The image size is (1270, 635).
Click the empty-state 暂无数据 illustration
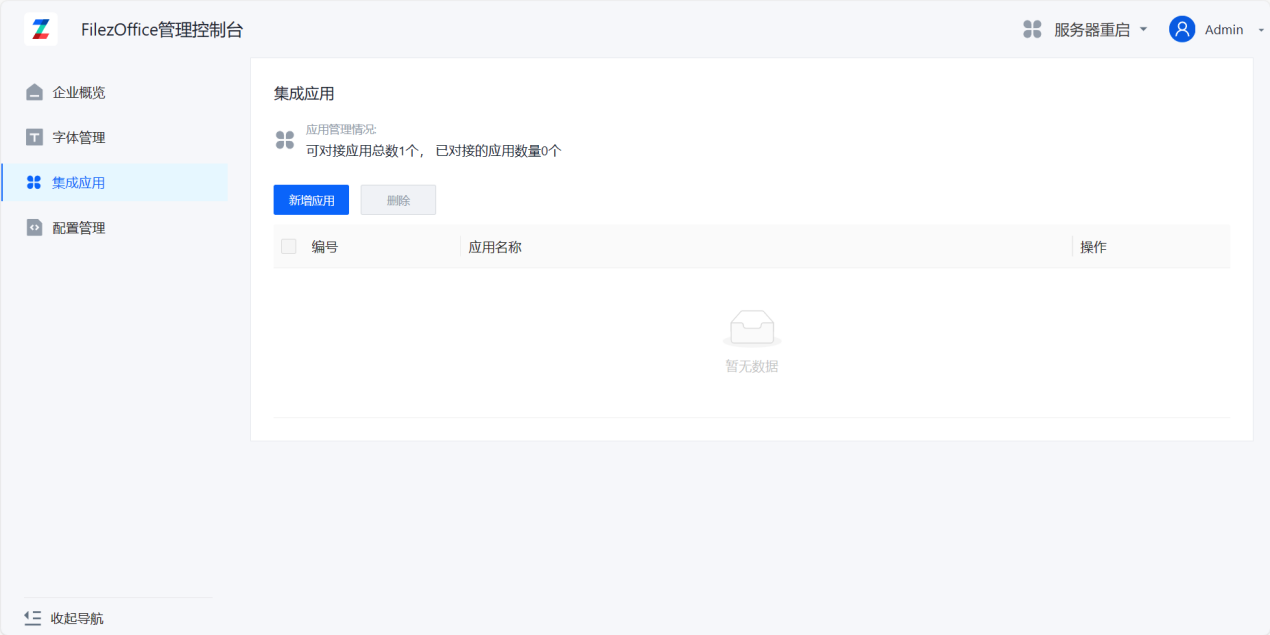tap(751, 328)
